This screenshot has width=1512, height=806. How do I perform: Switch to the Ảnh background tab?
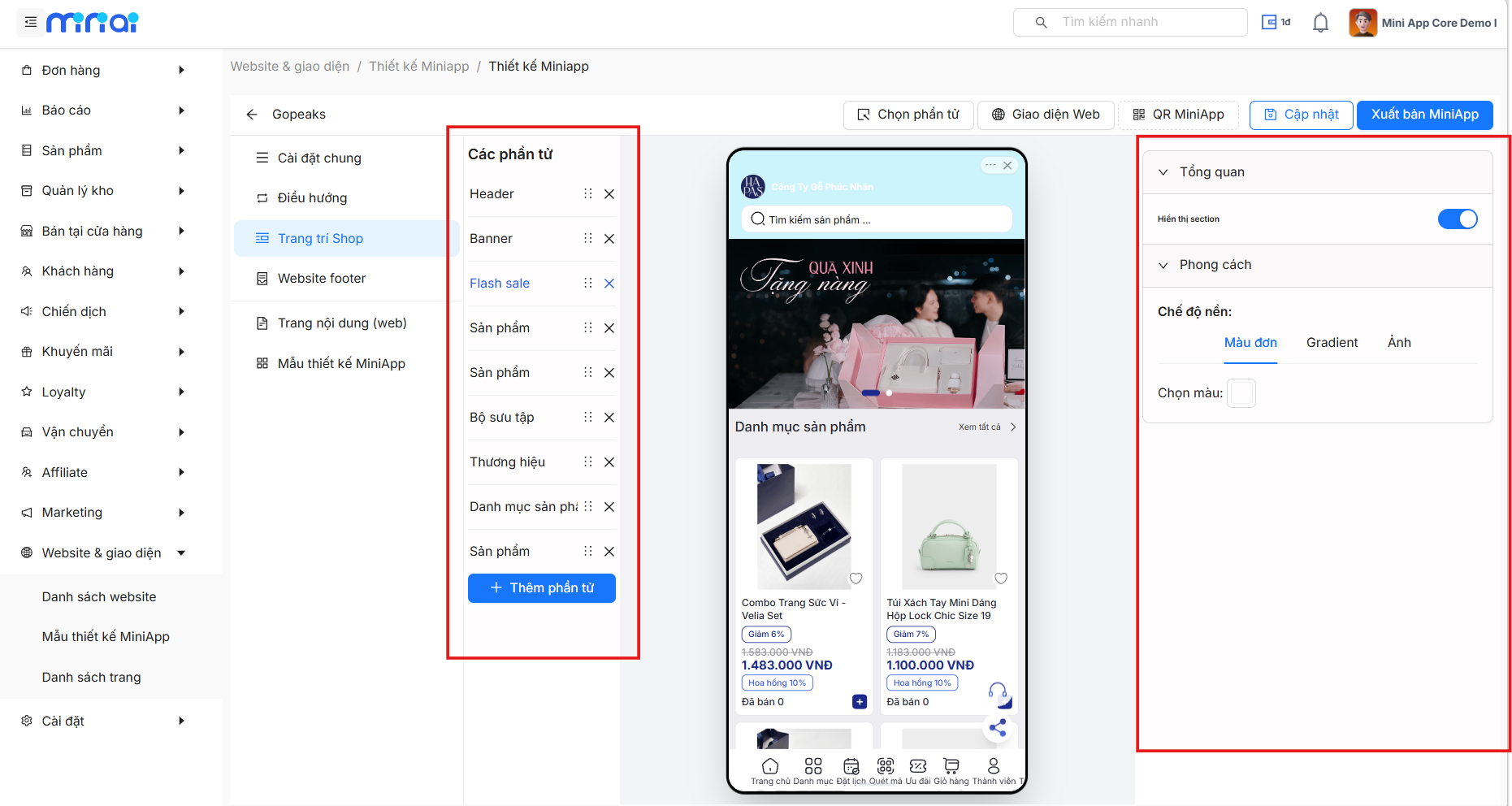1399,343
